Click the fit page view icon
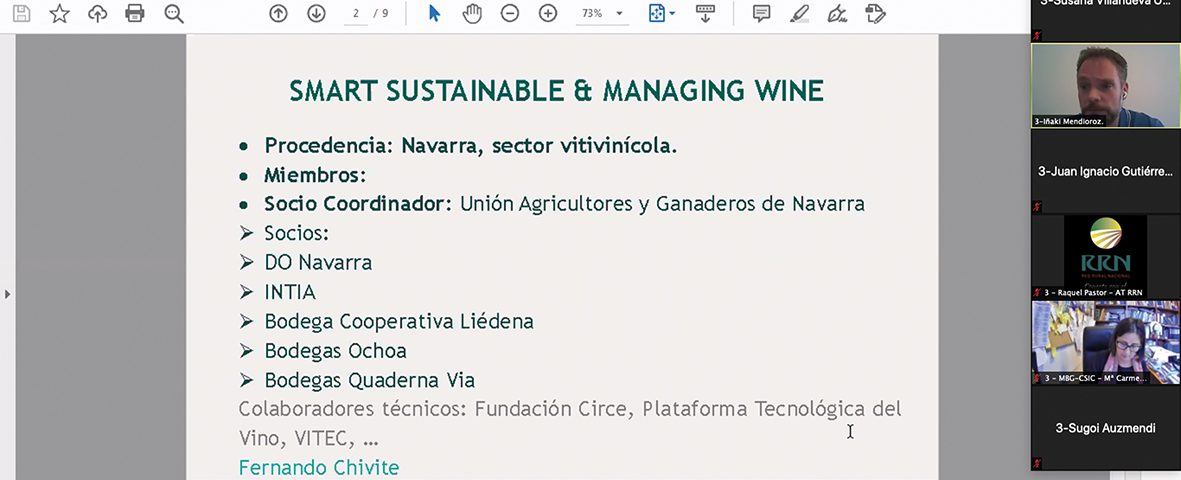 click(657, 14)
